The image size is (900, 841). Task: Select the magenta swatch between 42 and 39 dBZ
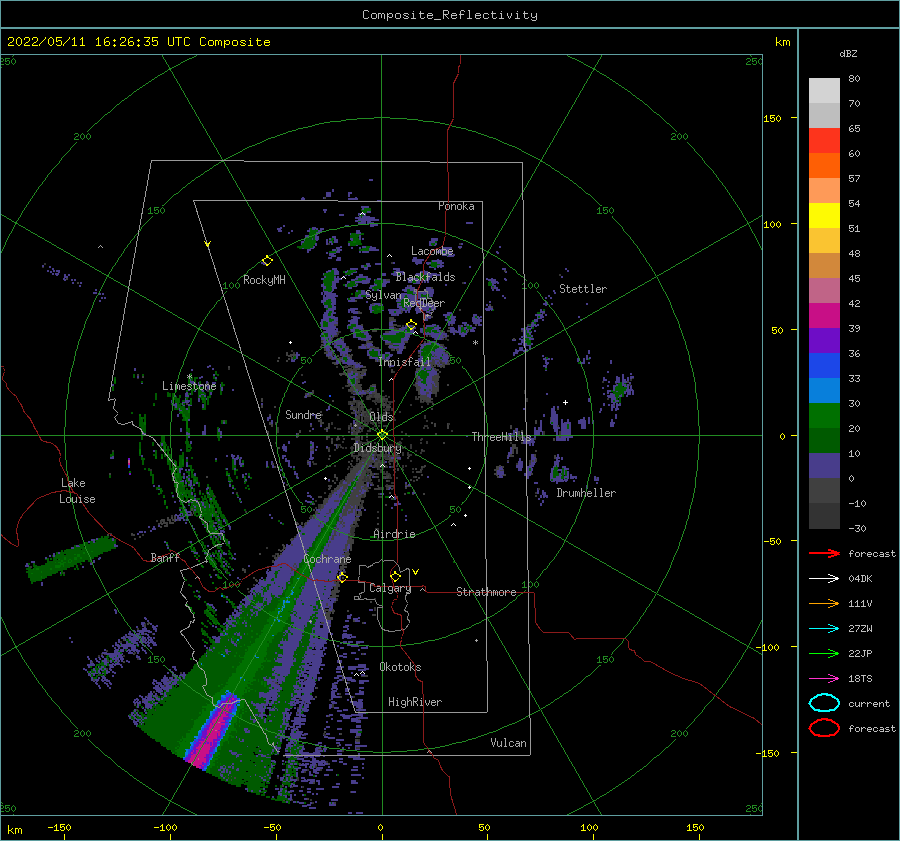coord(824,316)
